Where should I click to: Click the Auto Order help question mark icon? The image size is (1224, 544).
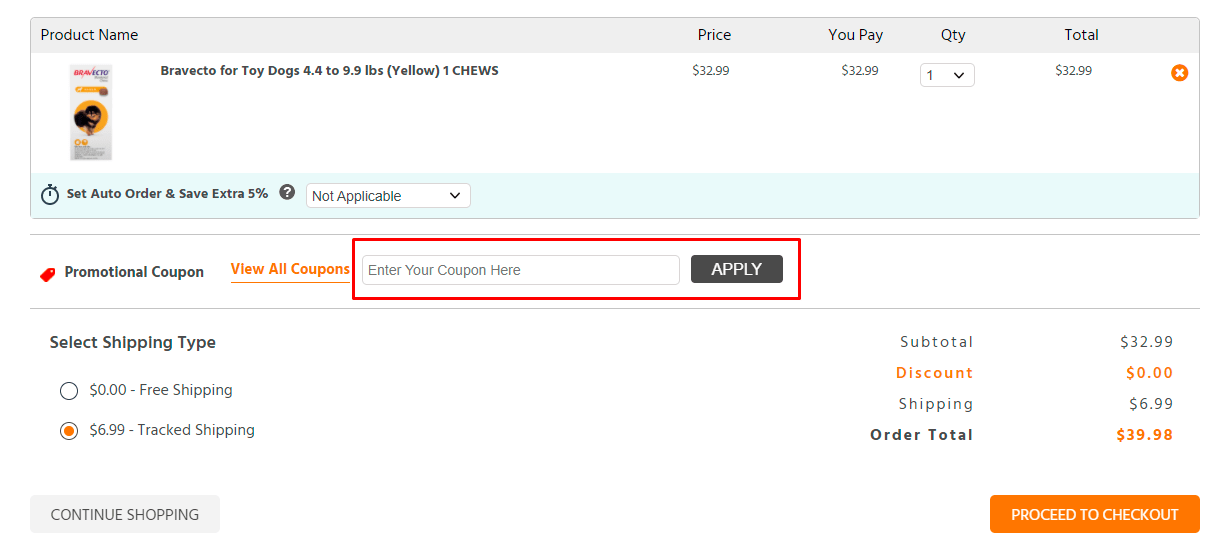coord(287,192)
